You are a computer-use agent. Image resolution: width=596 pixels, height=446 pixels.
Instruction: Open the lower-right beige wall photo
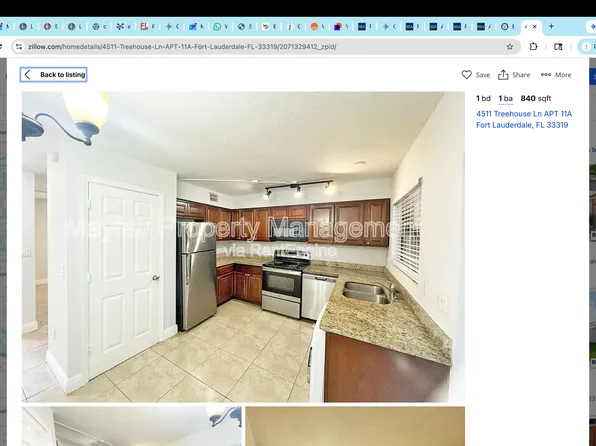[355, 426]
